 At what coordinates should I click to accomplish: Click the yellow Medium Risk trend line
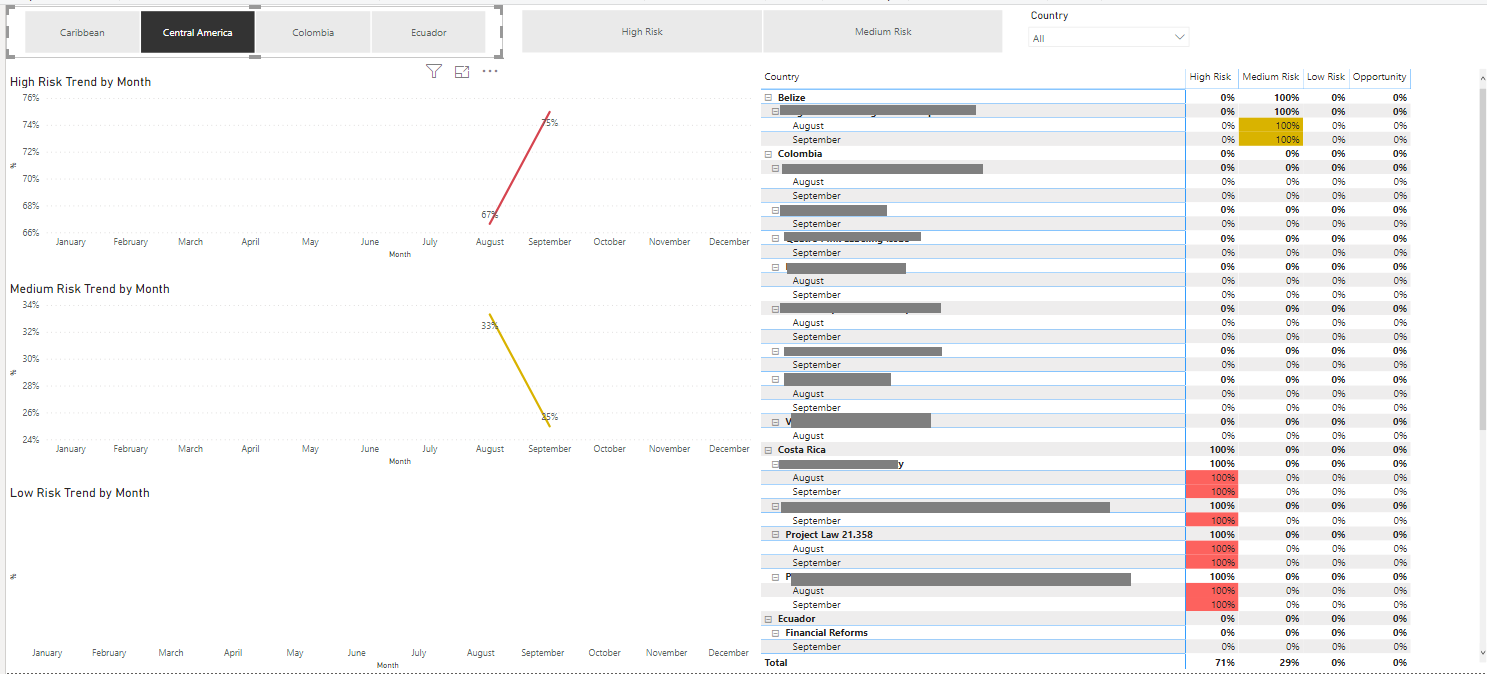pos(519,370)
